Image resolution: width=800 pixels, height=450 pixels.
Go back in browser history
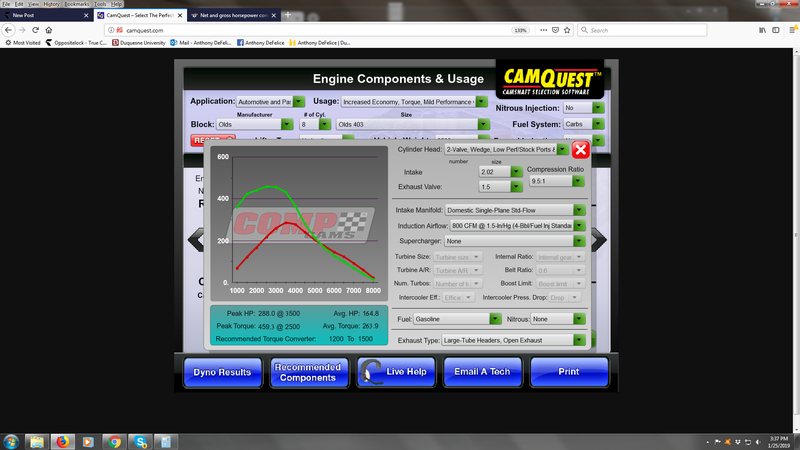[x=8, y=30]
